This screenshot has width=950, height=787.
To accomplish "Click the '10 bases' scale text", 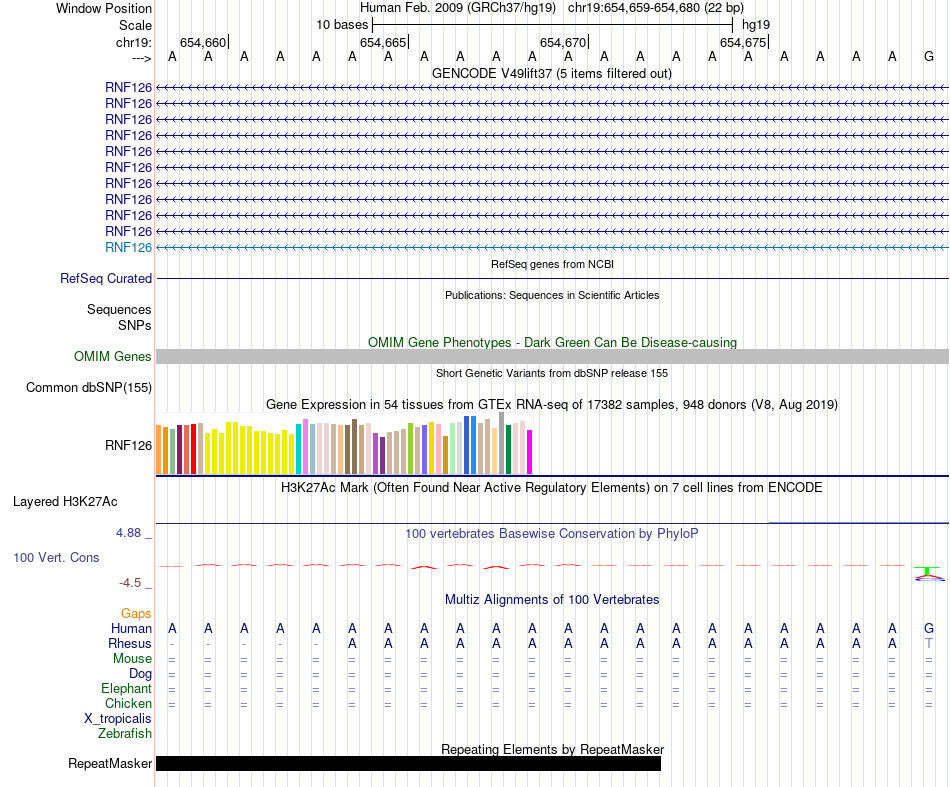I will 342,25.
